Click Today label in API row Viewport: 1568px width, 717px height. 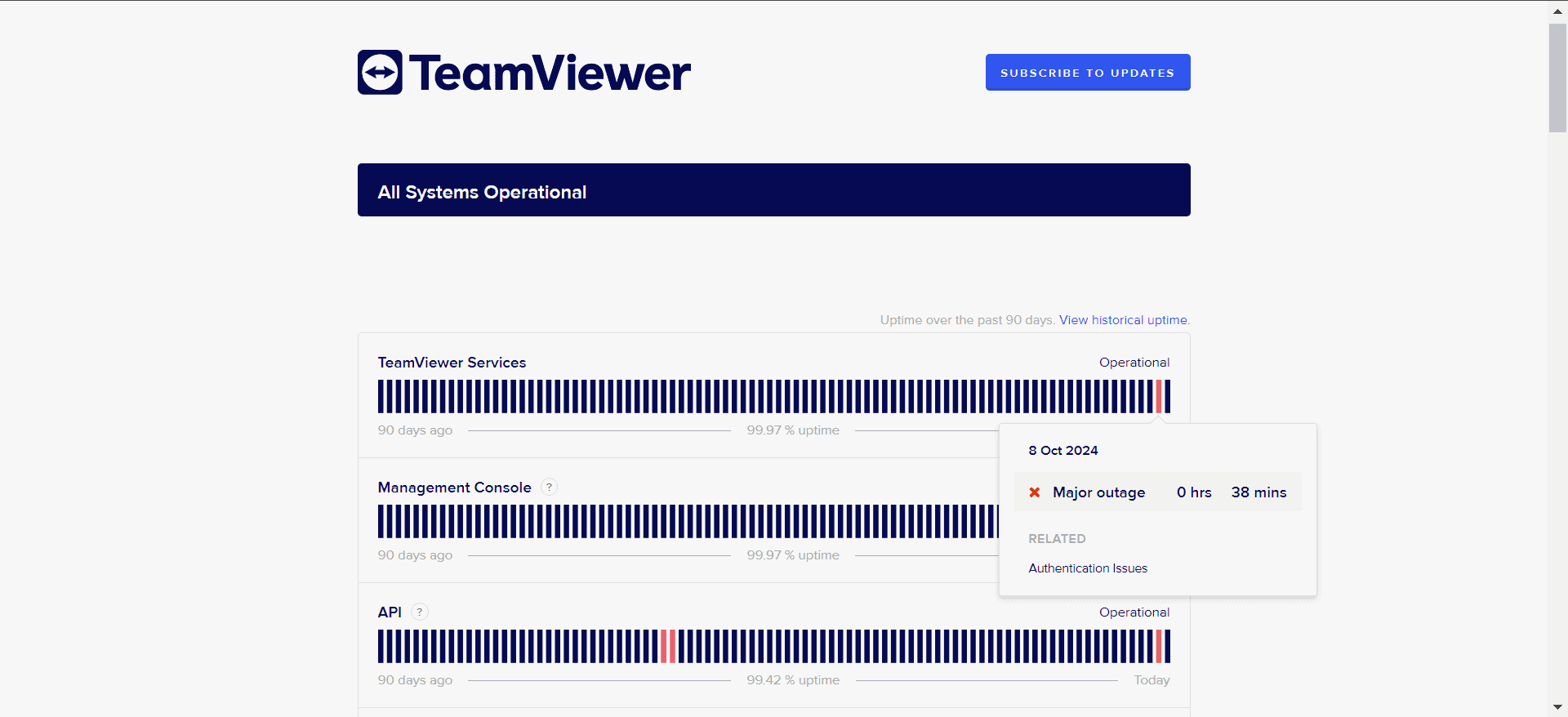tap(1151, 680)
